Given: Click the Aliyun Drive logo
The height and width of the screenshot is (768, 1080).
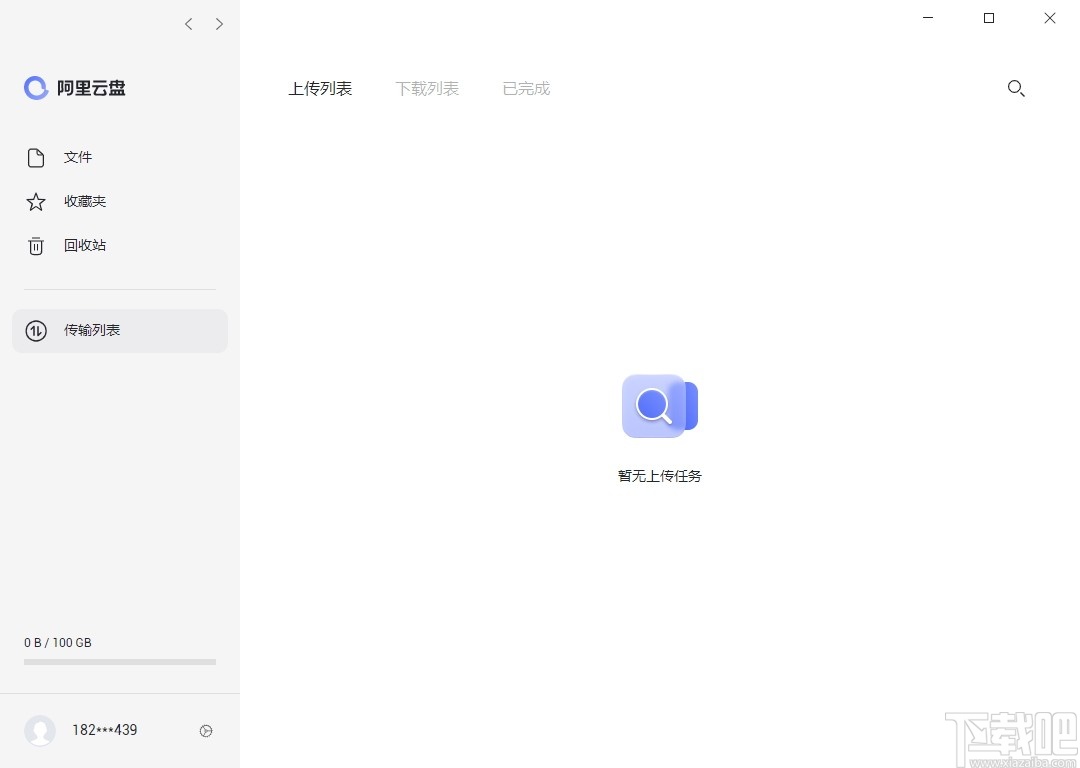Looking at the screenshot, I should 36,88.
